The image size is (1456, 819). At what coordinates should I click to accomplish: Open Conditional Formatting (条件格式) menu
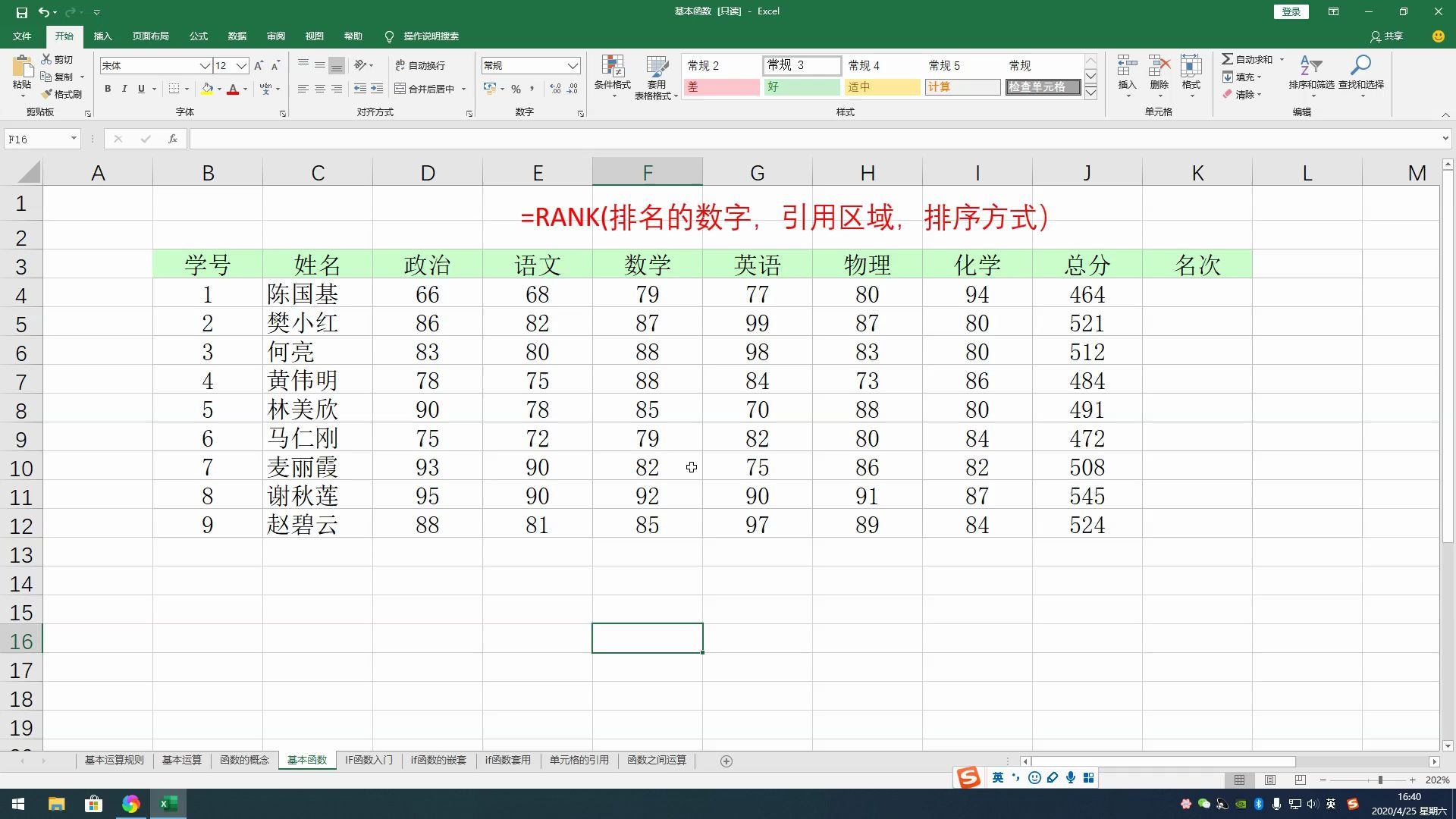pos(613,75)
